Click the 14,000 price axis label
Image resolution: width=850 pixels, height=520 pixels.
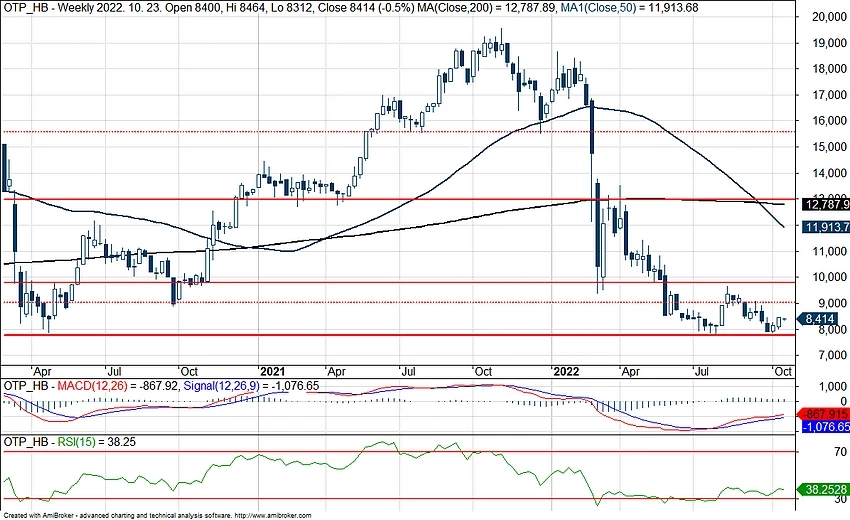coord(829,173)
